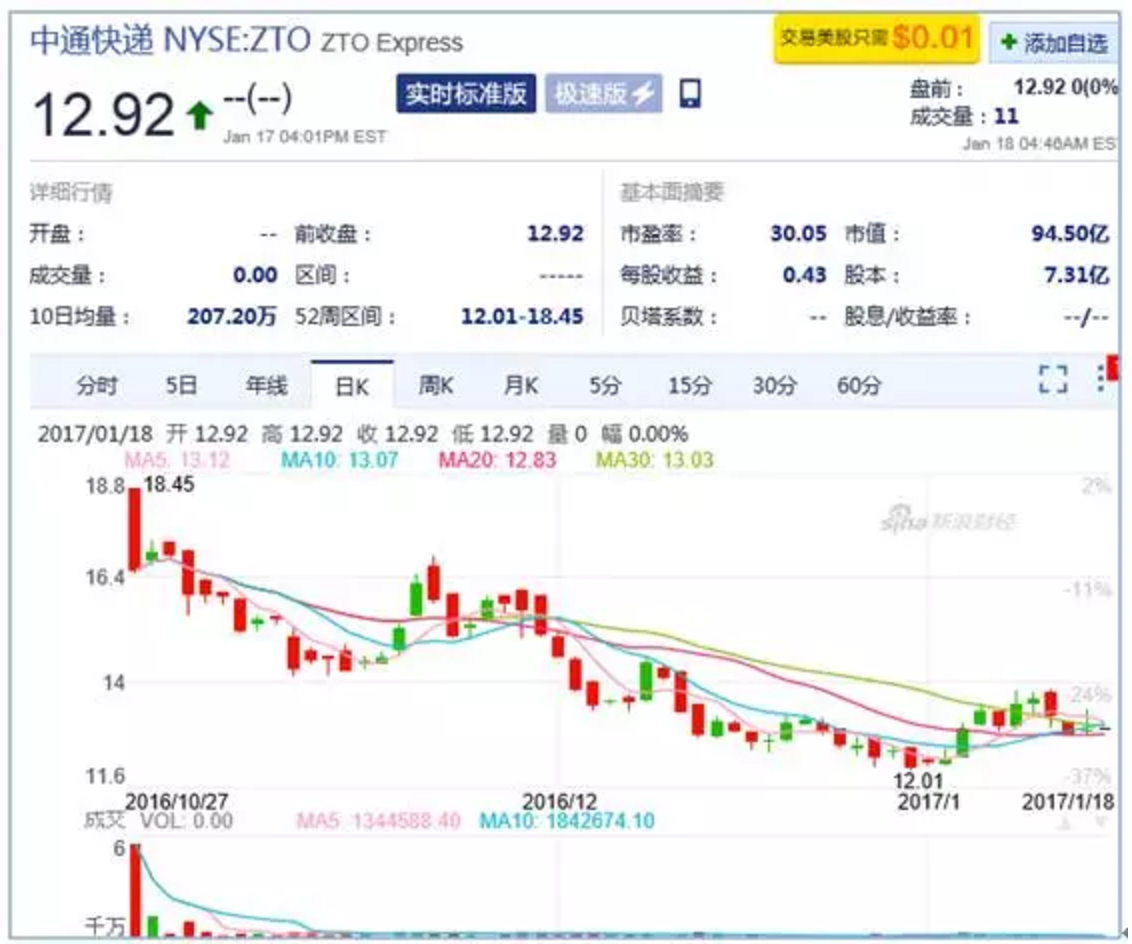Click the volume MA10: 1842674.10 label
Viewport: 1132px width, 944px height.
567,821
